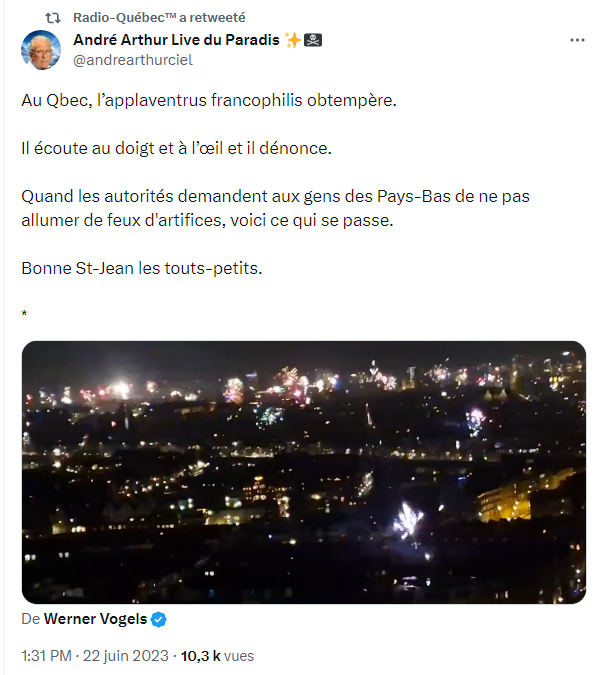Click the sparkles emoji beside the display name
The image size is (600, 675).
[293, 40]
